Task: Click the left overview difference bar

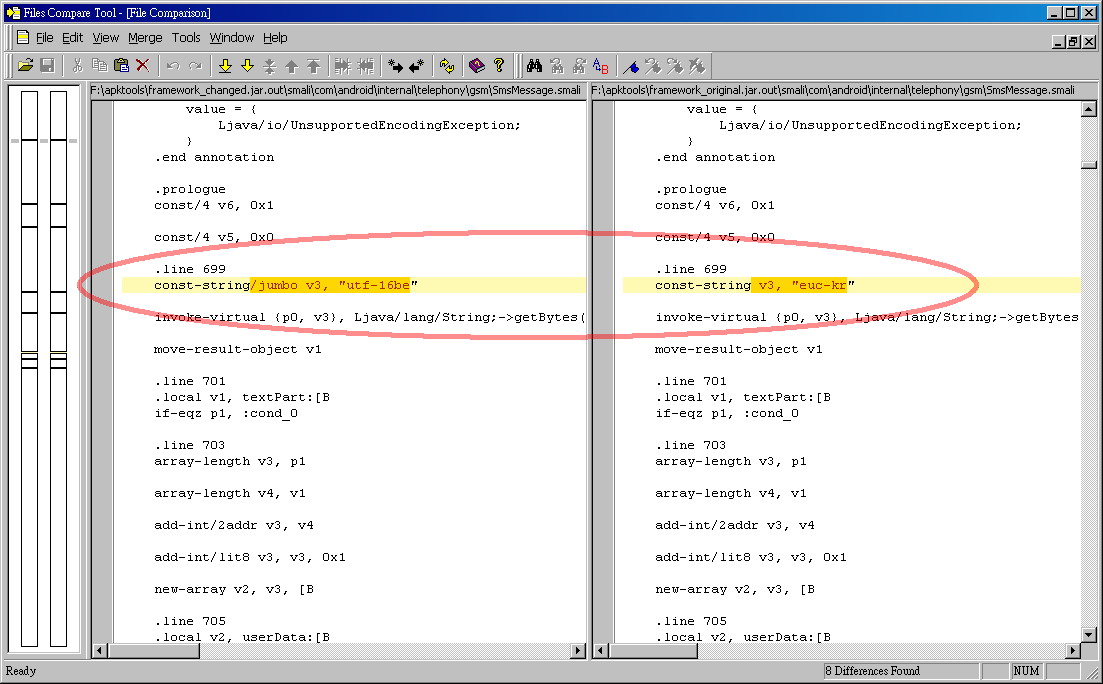Action: pyautogui.click(x=29, y=368)
